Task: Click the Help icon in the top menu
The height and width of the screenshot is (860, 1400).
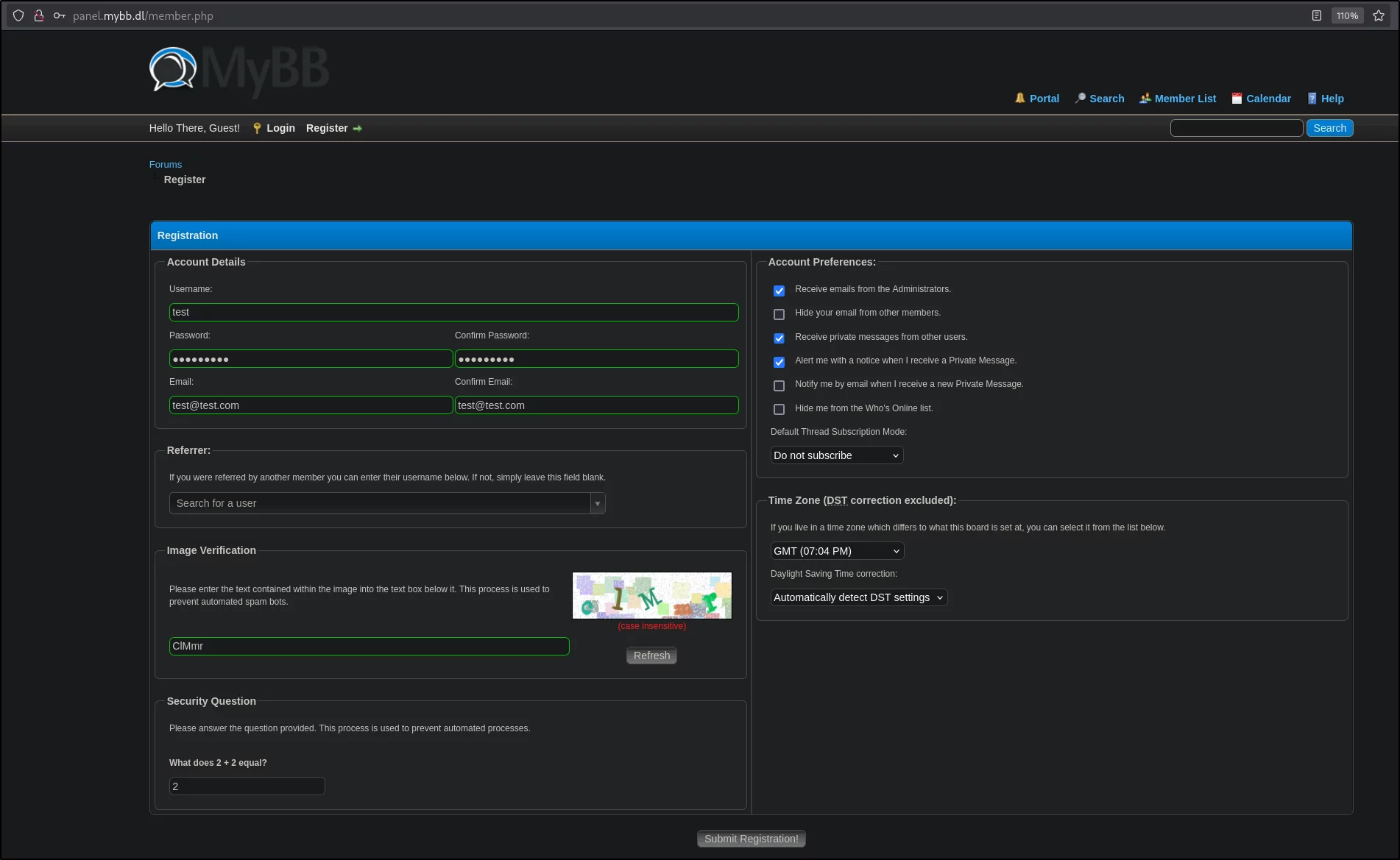Action: click(1312, 98)
